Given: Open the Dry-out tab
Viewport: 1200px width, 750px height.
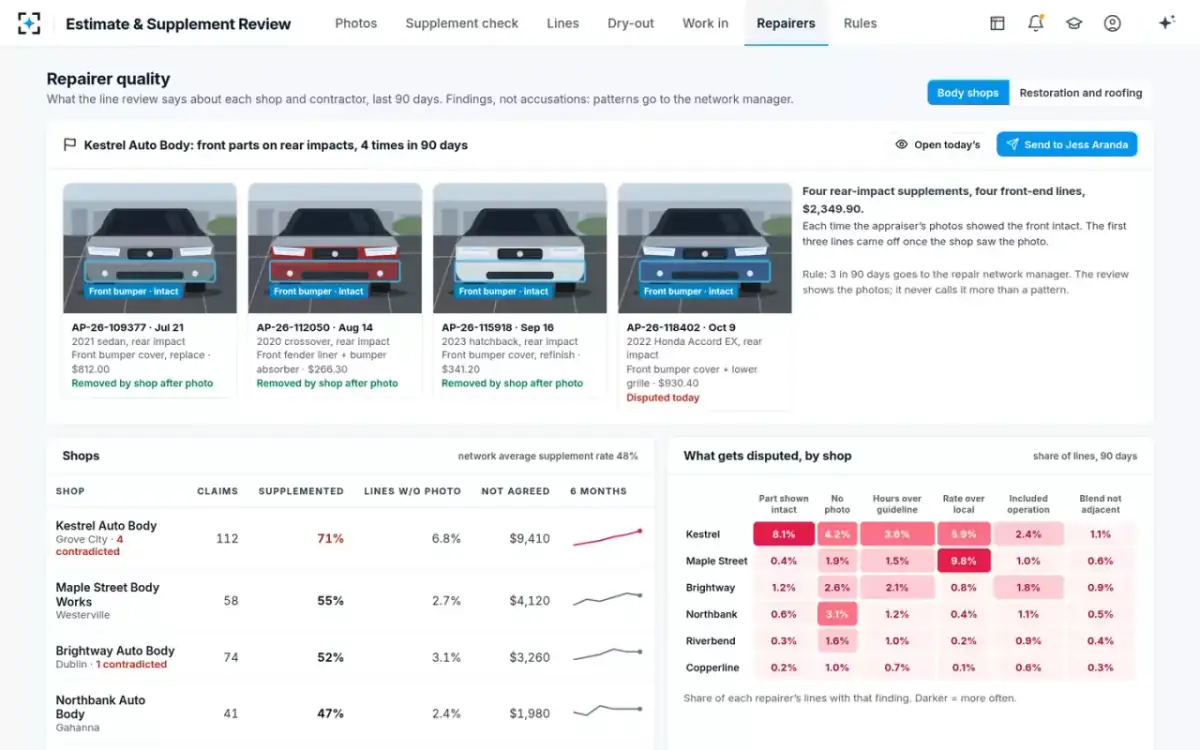Looking at the screenshot, I should tap(631, 23).
